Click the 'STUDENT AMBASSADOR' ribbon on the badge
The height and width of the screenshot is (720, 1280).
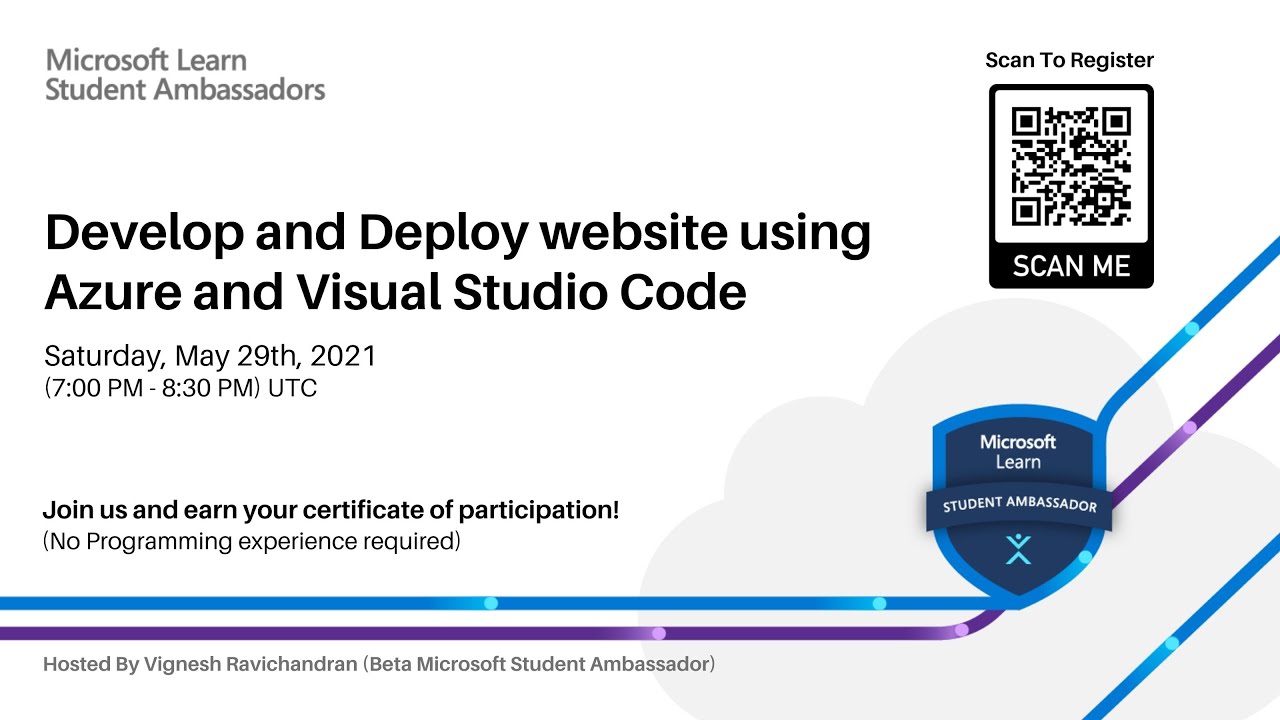click(x=1019, y=505)
